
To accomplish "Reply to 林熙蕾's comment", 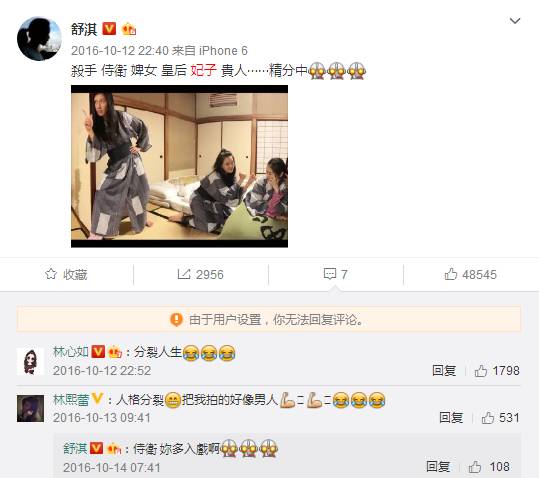I will click(451, 418).
